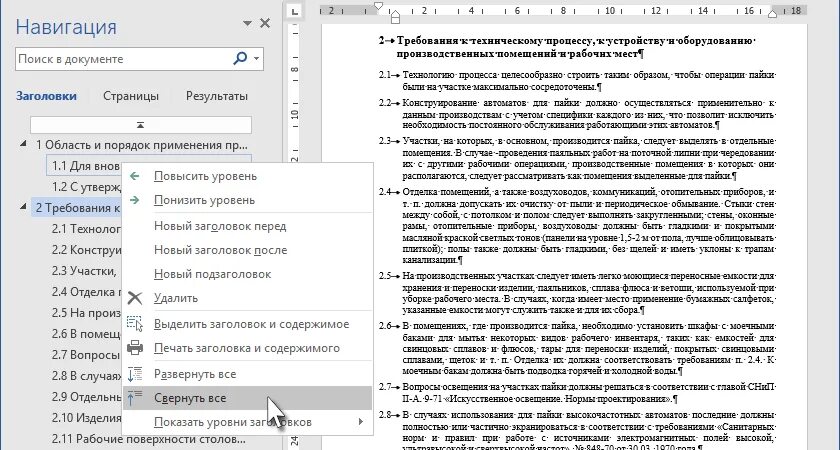
Task: Collapse heading 2 Требования к
Action: click(x=23, y=206)
